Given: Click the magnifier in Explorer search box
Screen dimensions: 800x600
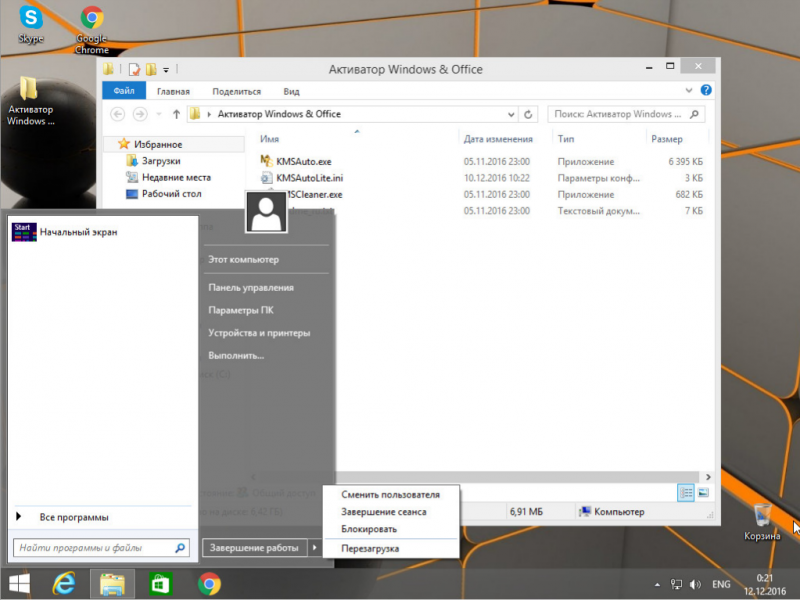Looking at the screenshot, I should point(694,114).
